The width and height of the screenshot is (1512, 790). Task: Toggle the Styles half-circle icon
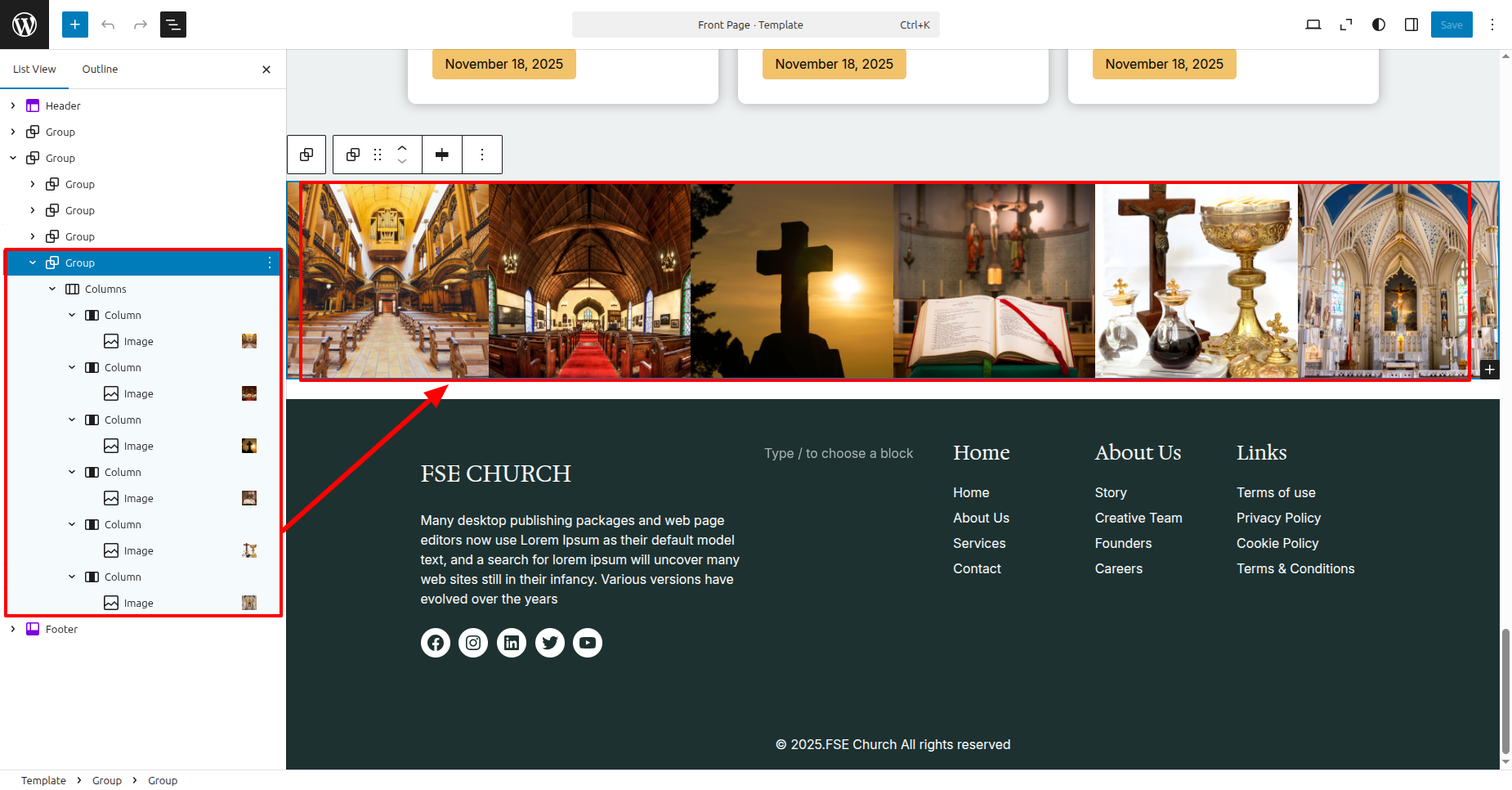[x=1379, y=25]
